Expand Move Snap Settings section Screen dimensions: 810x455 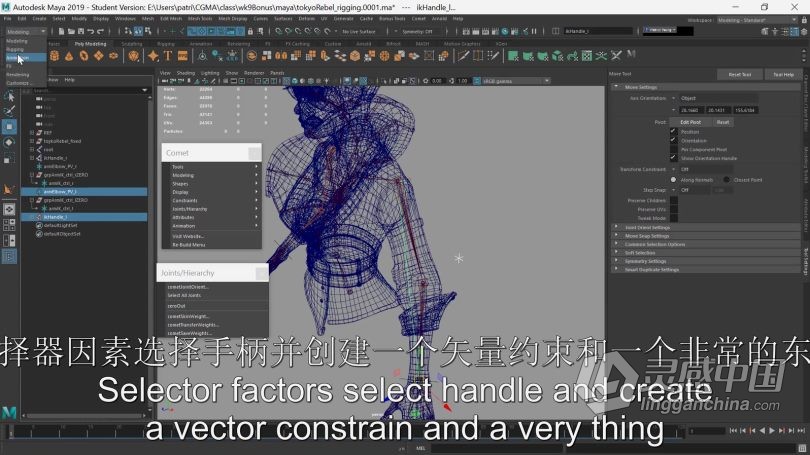click(705, 236)
